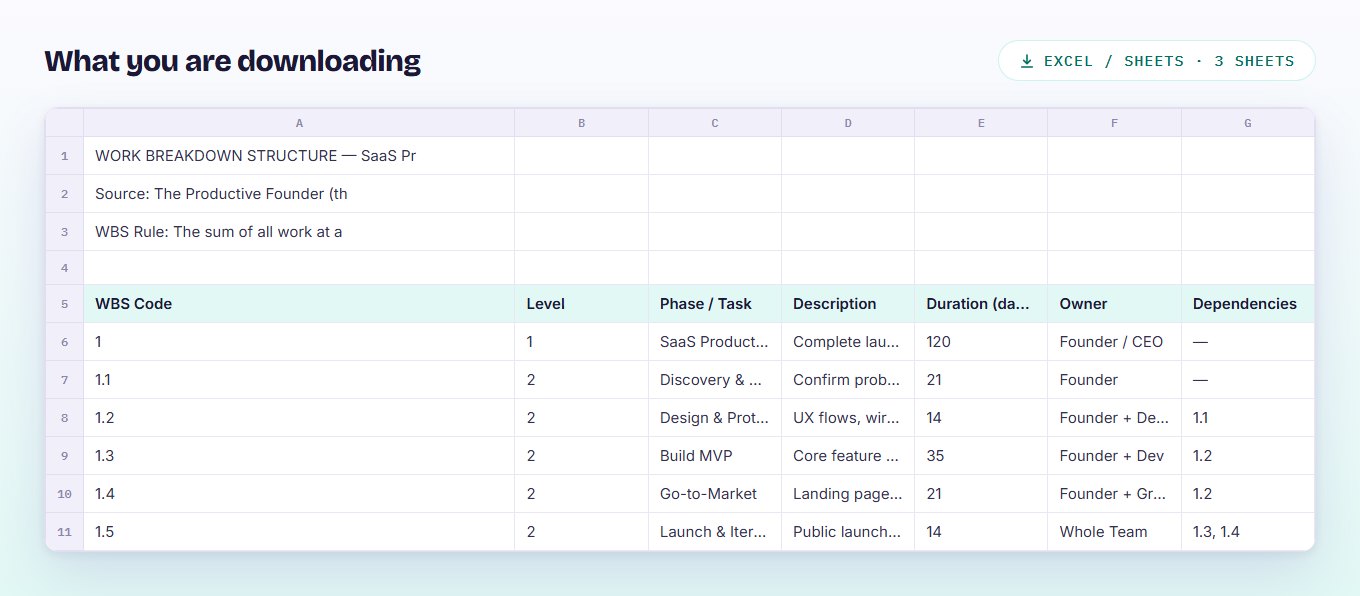This screenshot has width=1360, height=596.
Task: Click cell 'Source: The Productive Founder (th'
Action: (x=299, y=194)
